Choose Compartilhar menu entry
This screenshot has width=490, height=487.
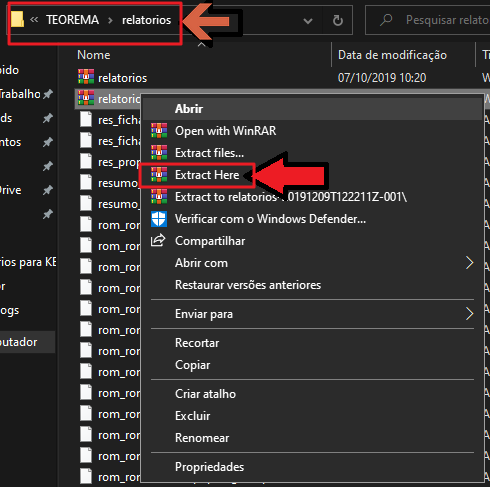tap(312, 241)
